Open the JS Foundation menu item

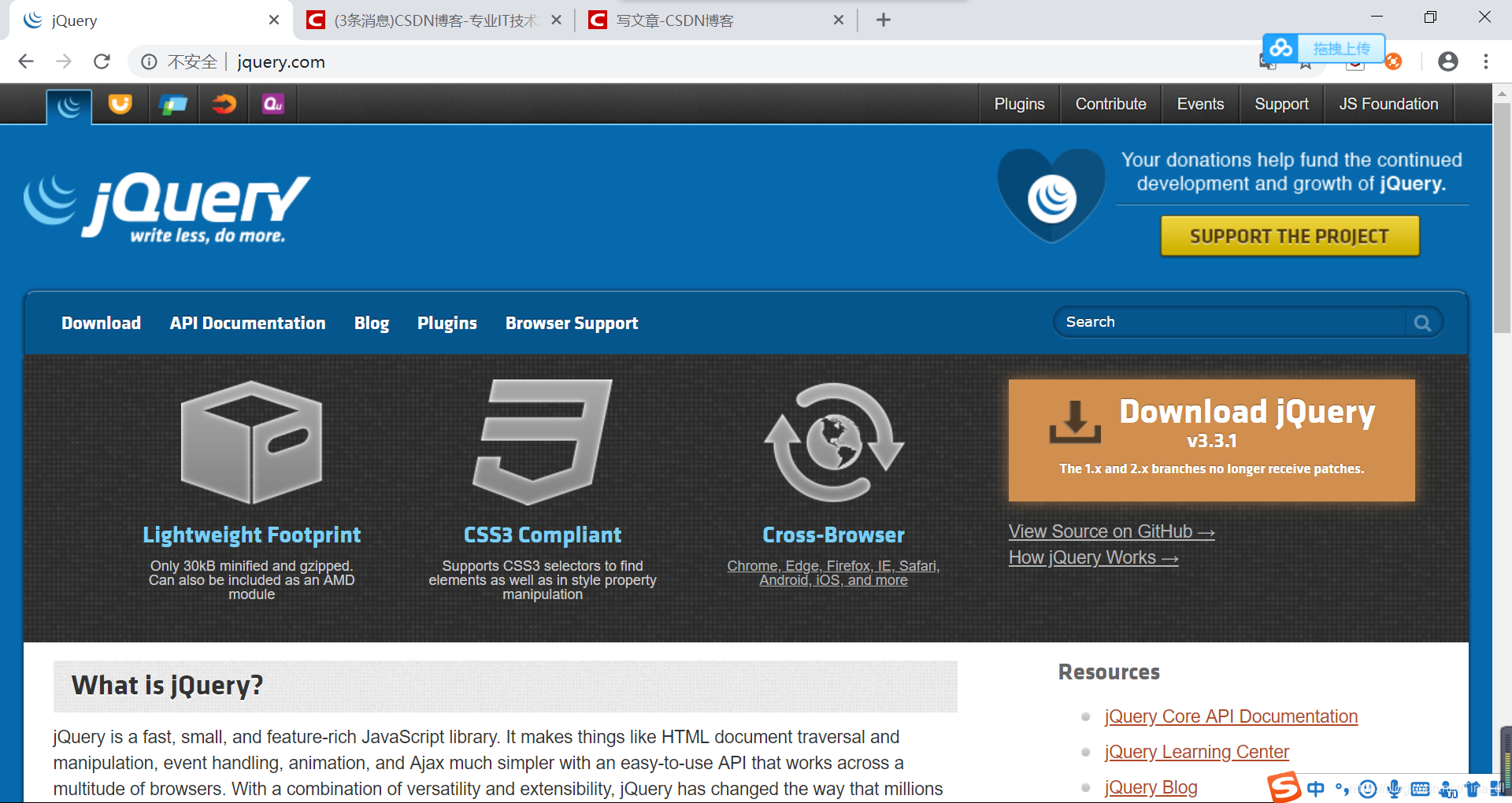(x=1388, y=104)
